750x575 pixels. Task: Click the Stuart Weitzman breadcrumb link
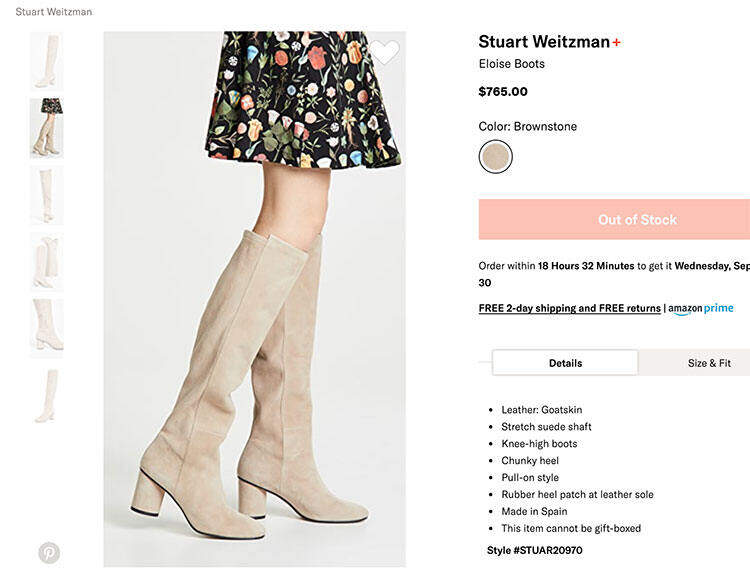(x=54, y=12)
